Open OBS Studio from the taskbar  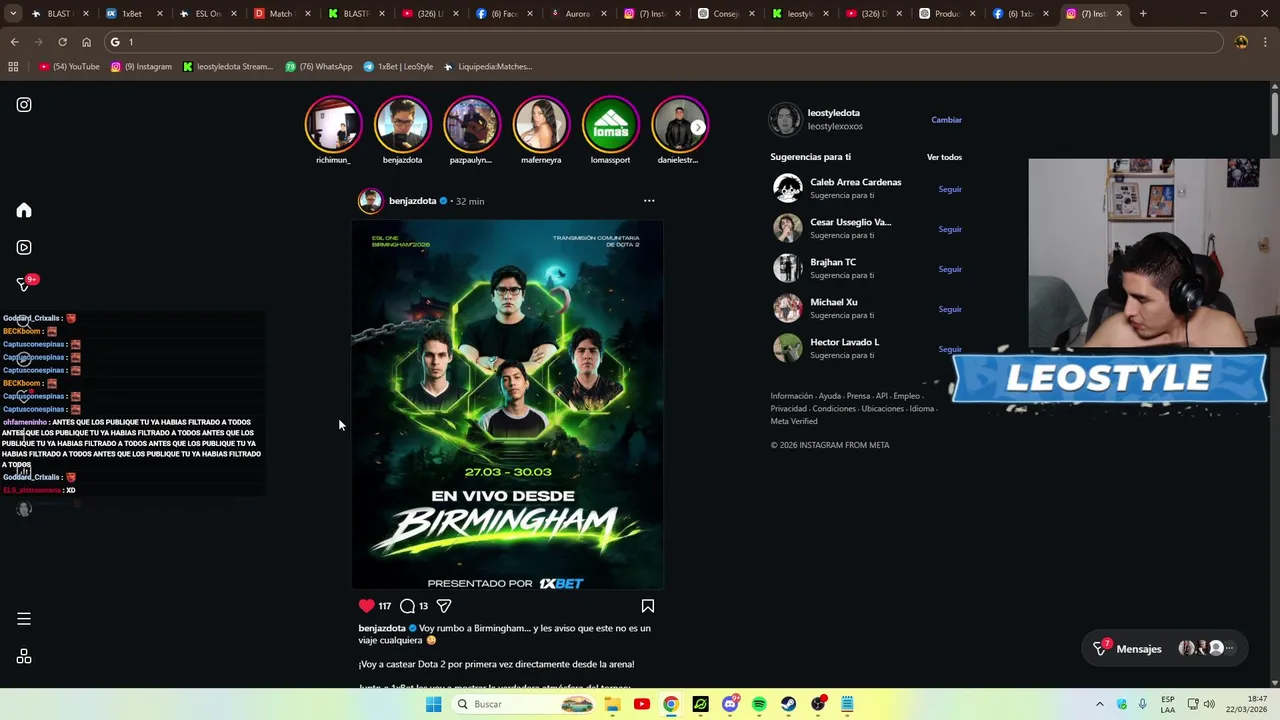[x=818, y=704]
